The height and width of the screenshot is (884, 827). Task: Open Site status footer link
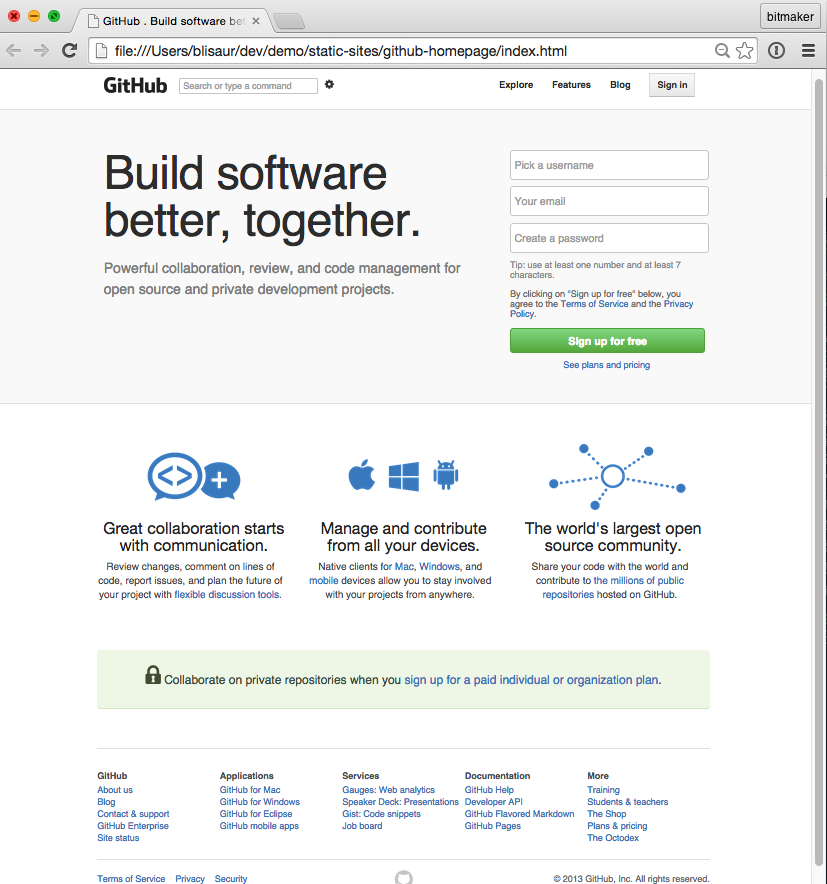[x=118, y=838]
